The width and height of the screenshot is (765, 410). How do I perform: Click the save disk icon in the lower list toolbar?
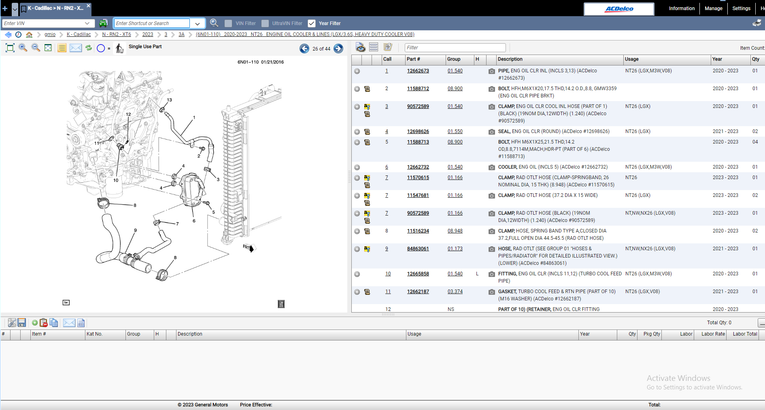[22, 323]
